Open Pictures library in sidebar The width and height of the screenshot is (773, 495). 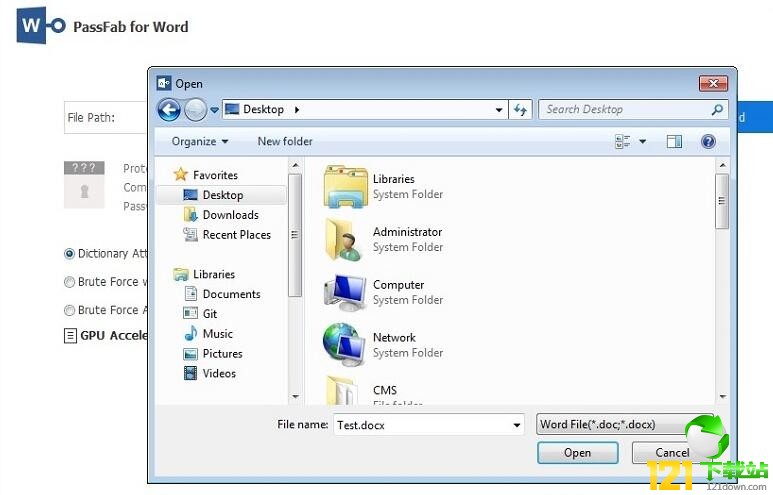click(213, 354)
